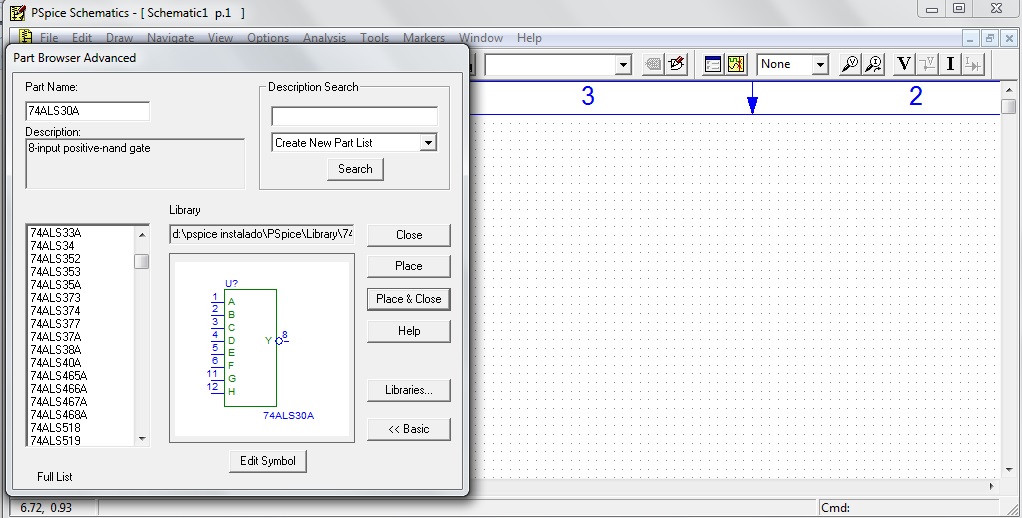The image size is (1022, 518).
Task: Click the Help button in Part Browser
Action: 409,331
